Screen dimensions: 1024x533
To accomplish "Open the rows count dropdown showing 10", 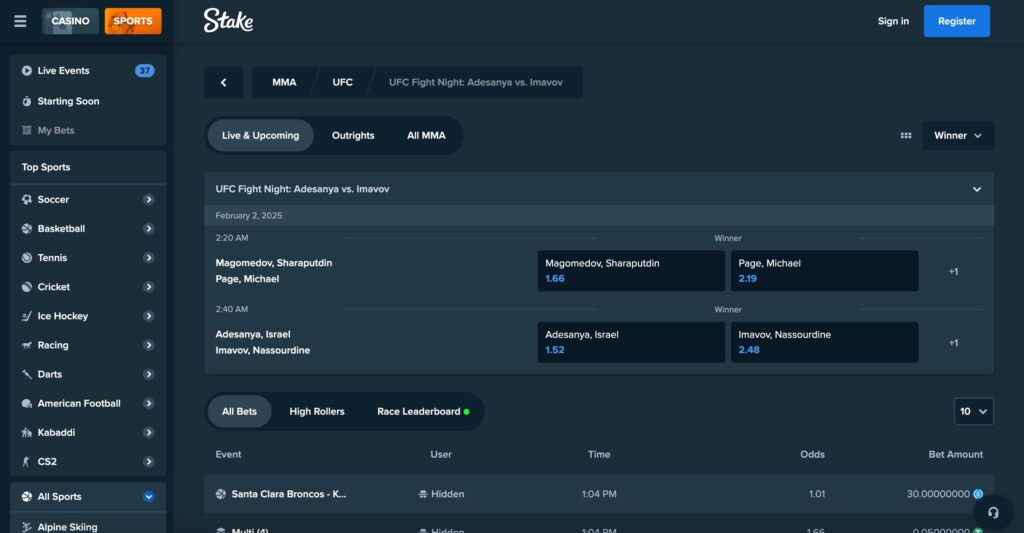I will [973, 411].
